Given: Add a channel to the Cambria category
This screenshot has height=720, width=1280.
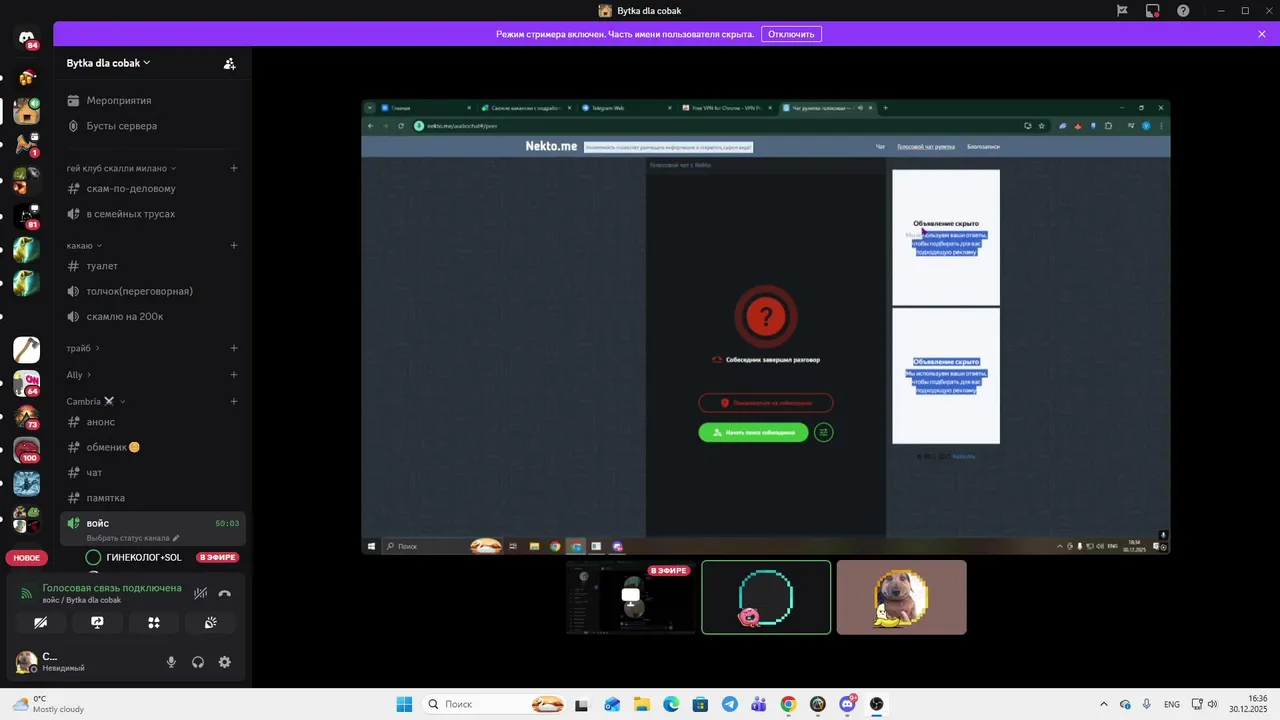Looking at the screenshot, I should pos(234,401).
